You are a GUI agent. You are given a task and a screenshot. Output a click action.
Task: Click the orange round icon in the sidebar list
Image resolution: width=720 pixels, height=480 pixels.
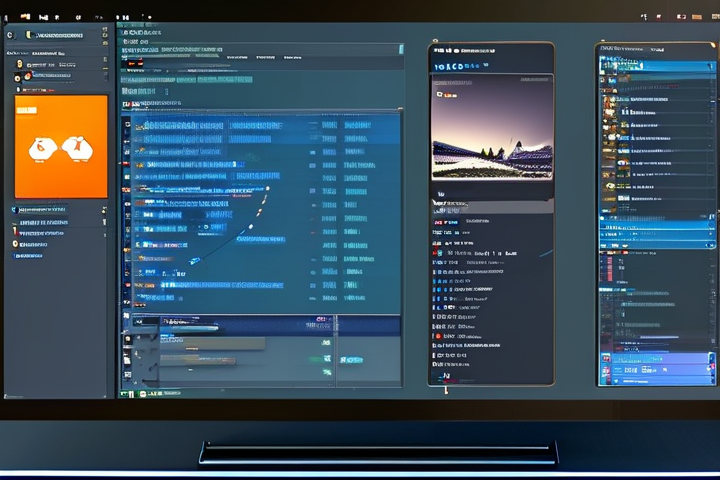17,77
